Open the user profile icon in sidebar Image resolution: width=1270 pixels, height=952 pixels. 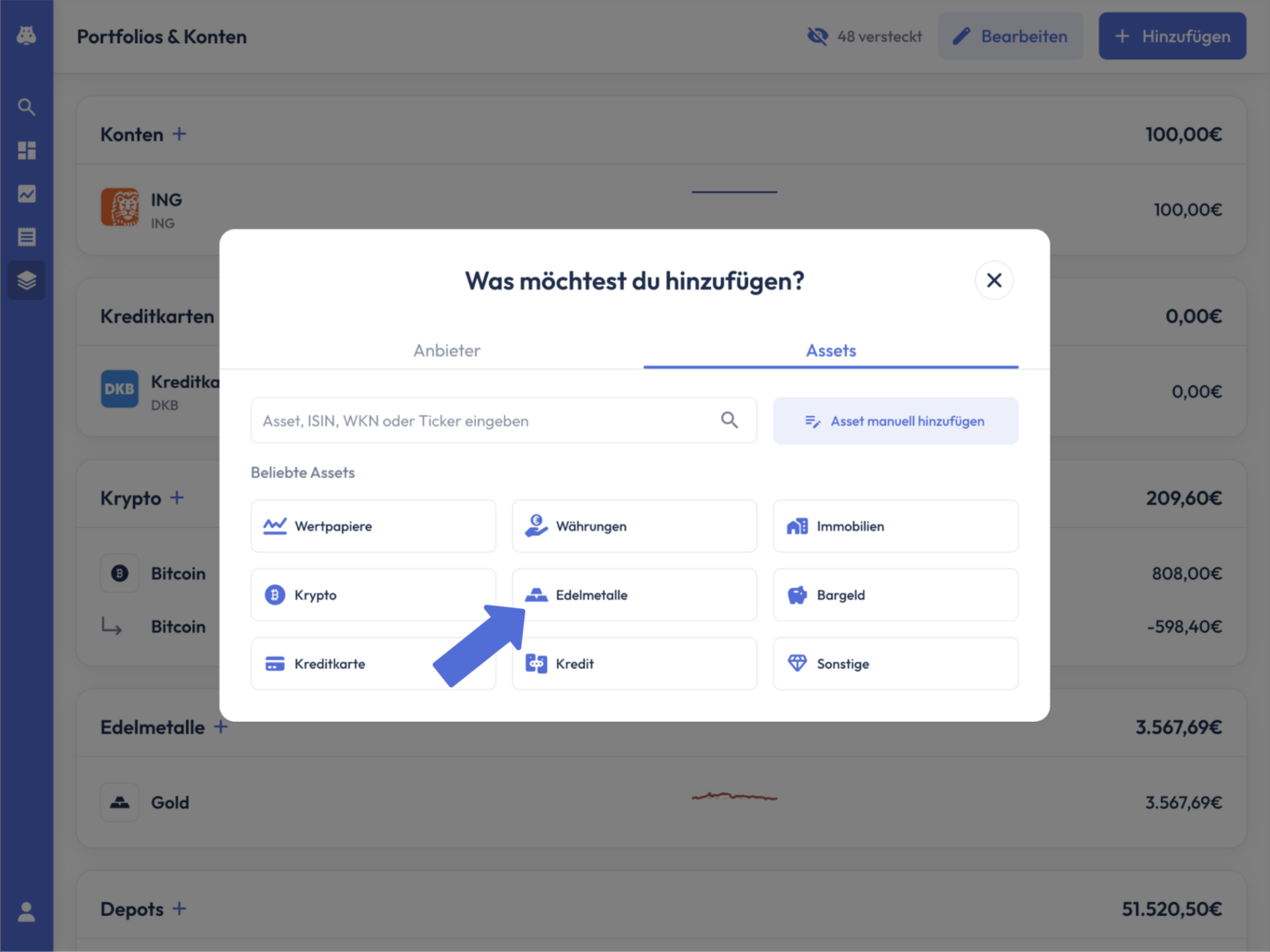[x=26, y=912]
